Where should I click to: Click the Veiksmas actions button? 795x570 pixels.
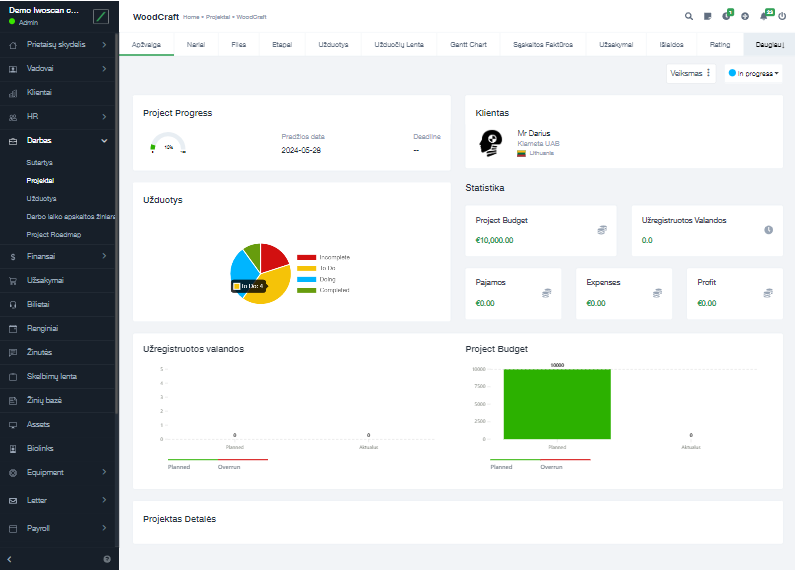coord(691,73)
